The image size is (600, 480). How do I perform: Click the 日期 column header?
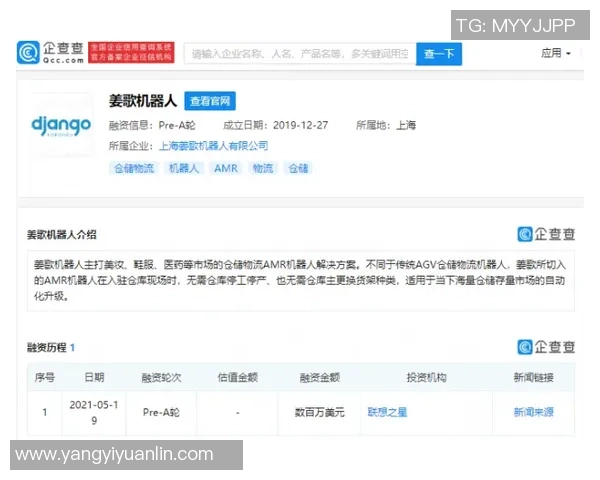(94, 377)
